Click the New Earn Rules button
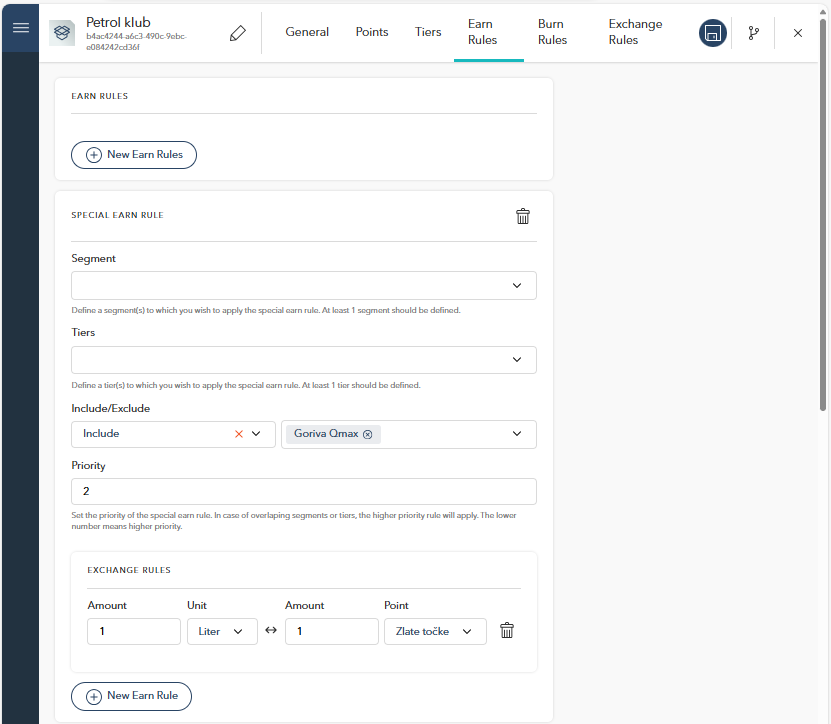 click(134, 155)
